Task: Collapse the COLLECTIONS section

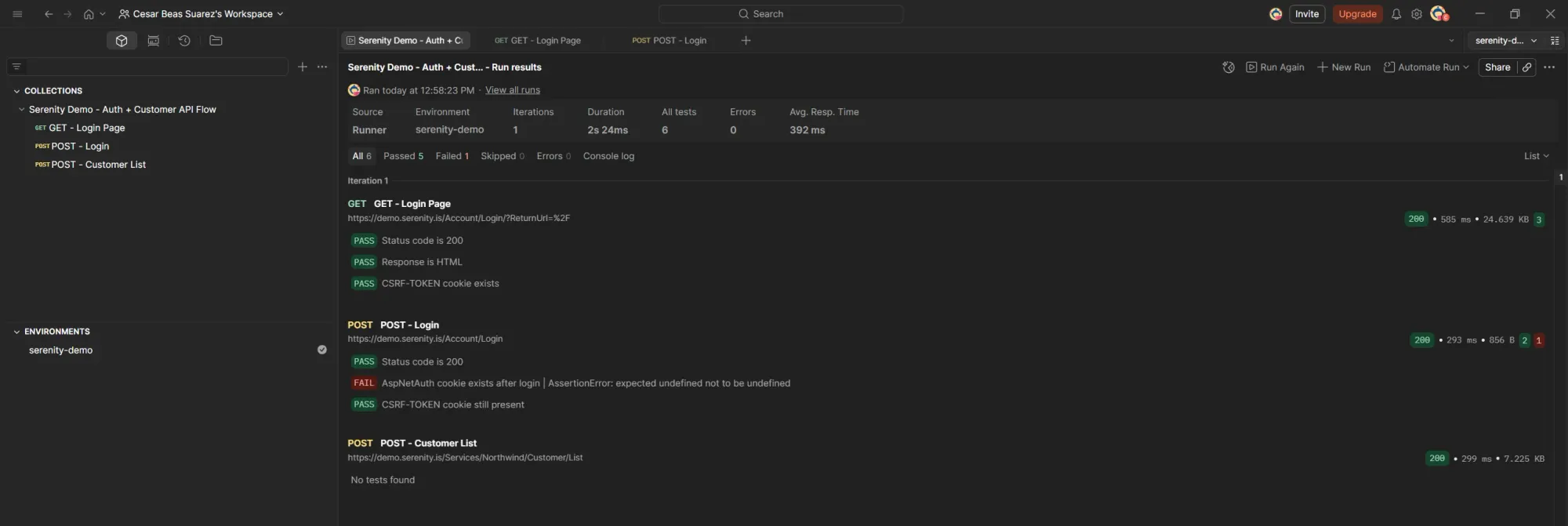Action: coord(16,91)
